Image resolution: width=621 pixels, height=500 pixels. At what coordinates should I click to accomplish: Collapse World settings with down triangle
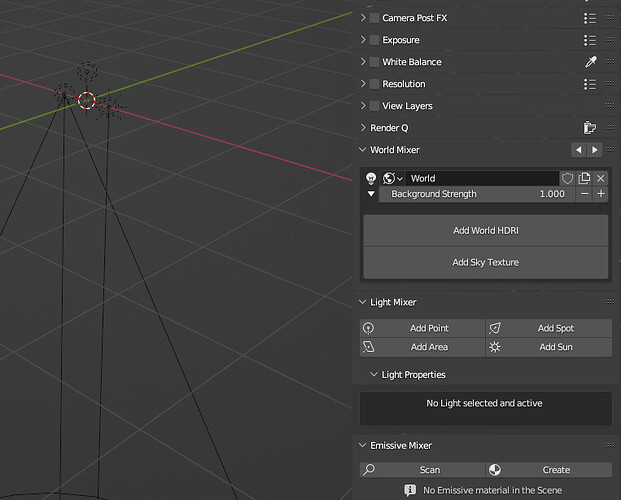[371, 194]
